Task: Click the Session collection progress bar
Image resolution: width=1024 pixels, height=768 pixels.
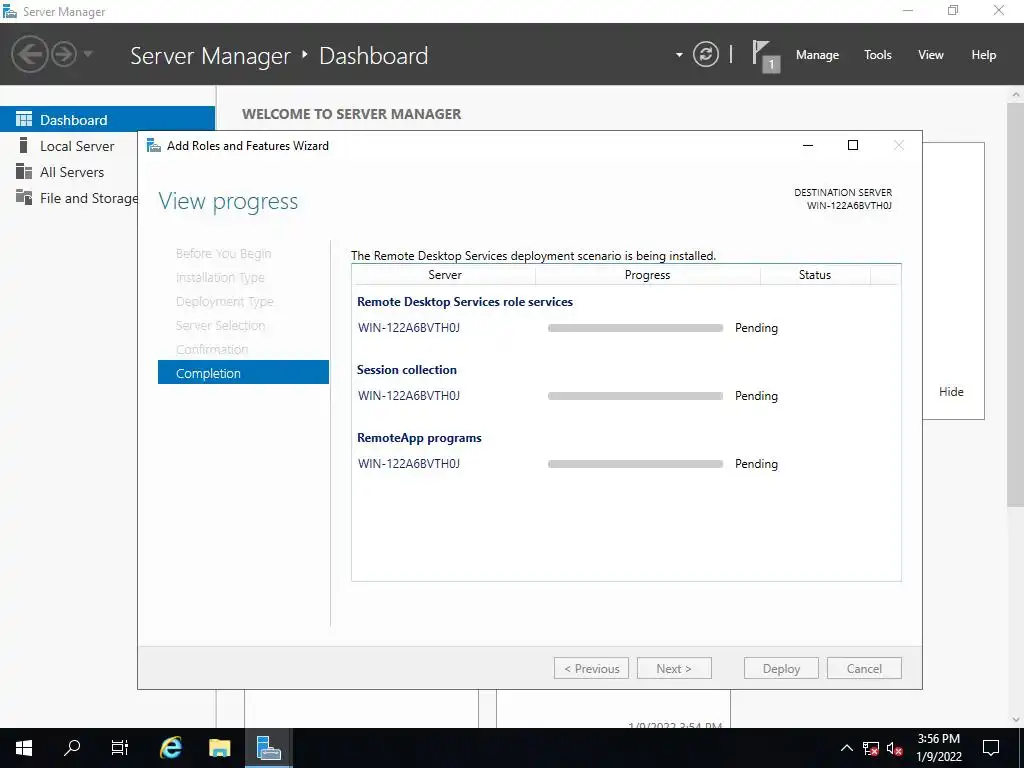Action: click(635, 396)
